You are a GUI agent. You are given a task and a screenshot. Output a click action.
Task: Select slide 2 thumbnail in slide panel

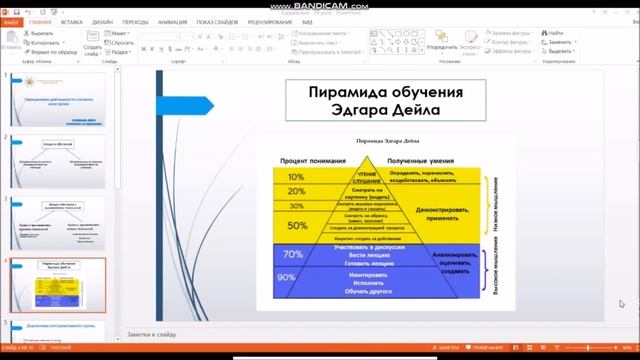point(58,161)
